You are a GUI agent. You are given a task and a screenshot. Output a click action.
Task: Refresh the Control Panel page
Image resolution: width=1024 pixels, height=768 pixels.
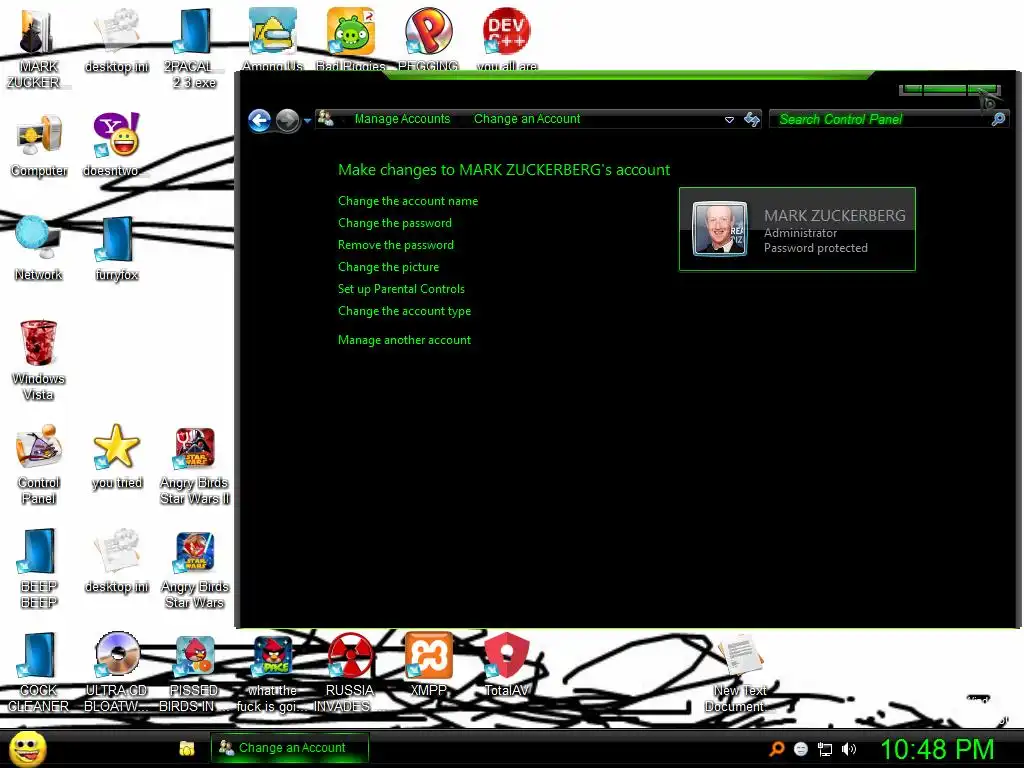tap(752, 119)
